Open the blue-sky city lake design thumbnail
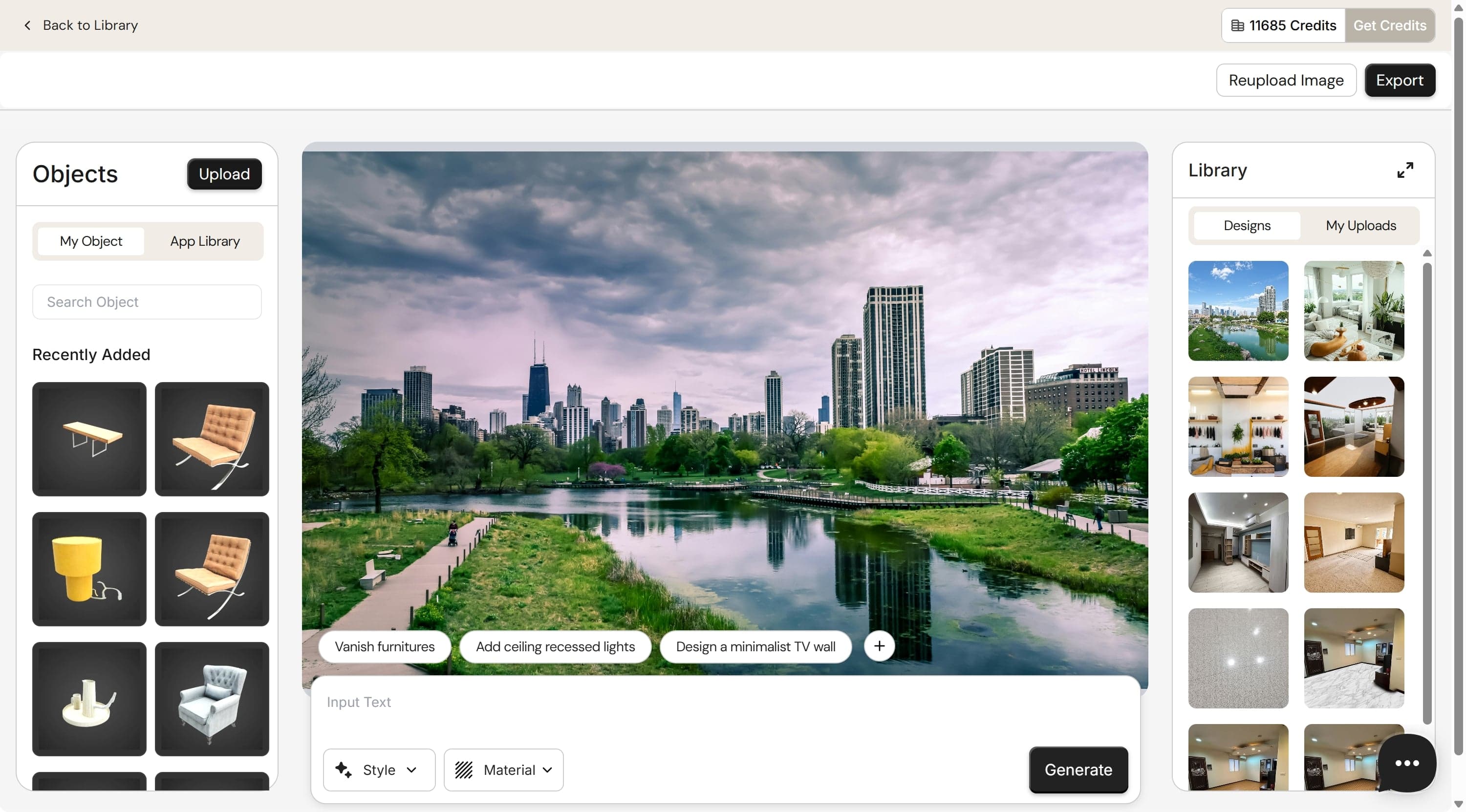Viewport: 1466px width, 812px height. (x=1238, y=311)
